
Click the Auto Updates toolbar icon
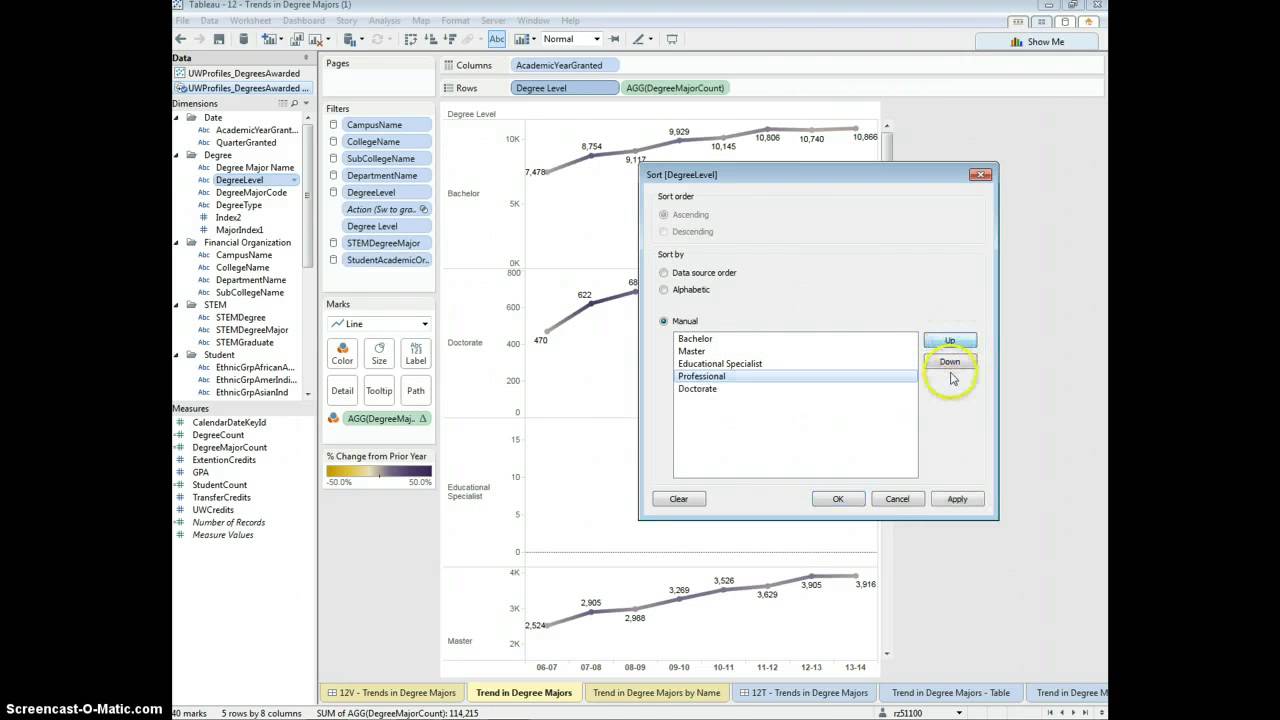click(352, 39)
